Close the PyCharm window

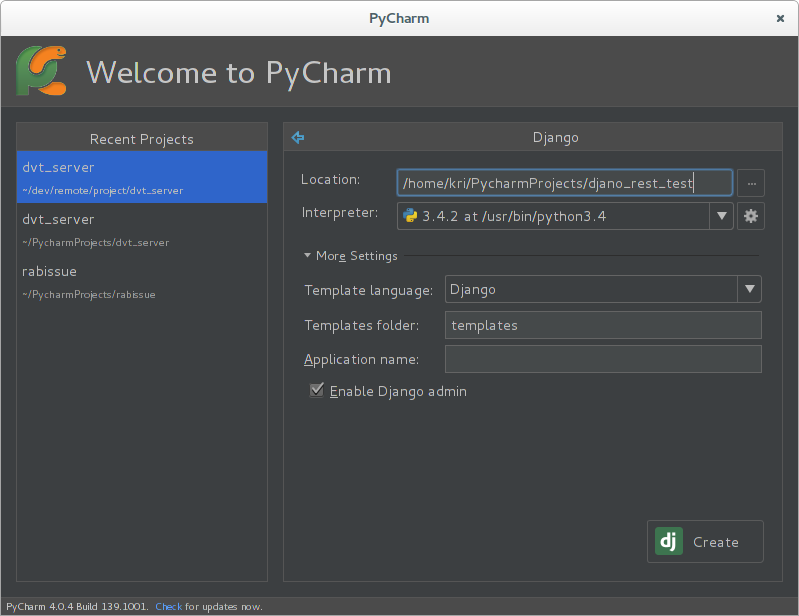tap(780, 18)
